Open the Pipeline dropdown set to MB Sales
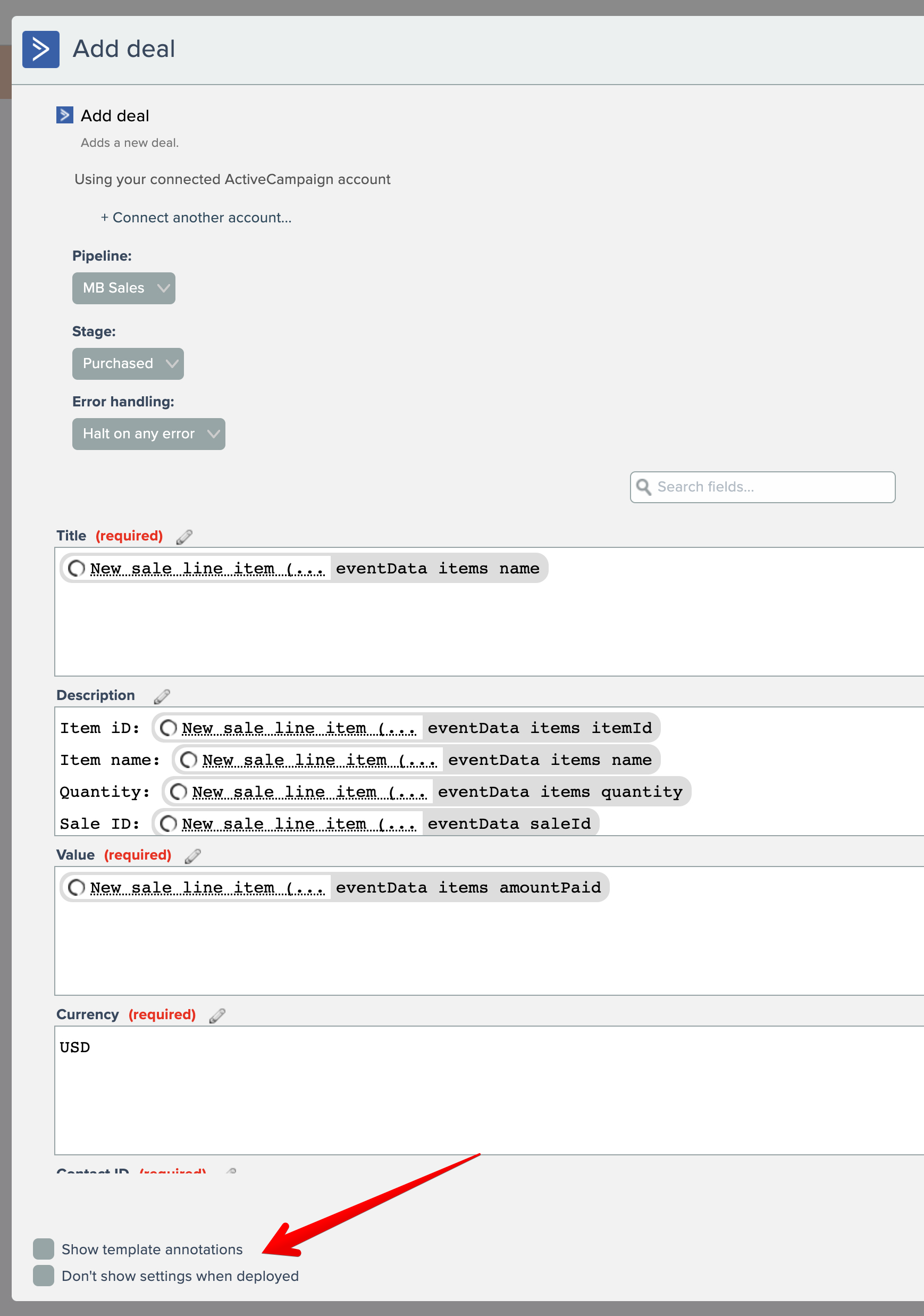This screenshot has width=924, height=1316. (x=124, y=288)
